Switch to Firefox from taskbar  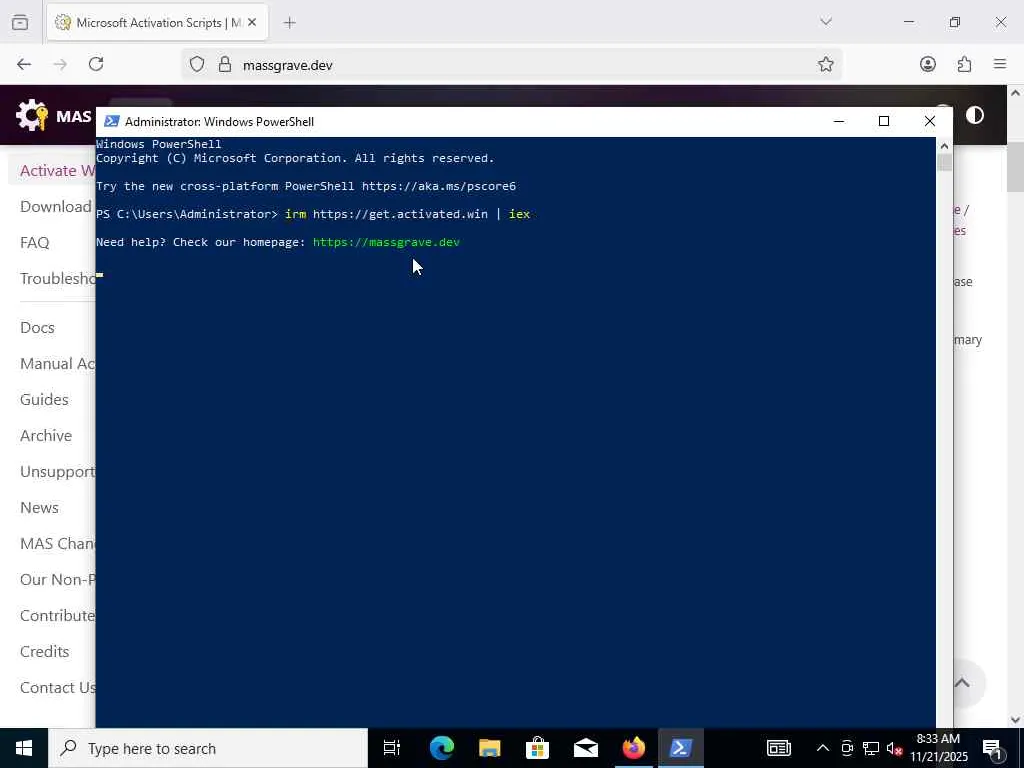(633, 748)
